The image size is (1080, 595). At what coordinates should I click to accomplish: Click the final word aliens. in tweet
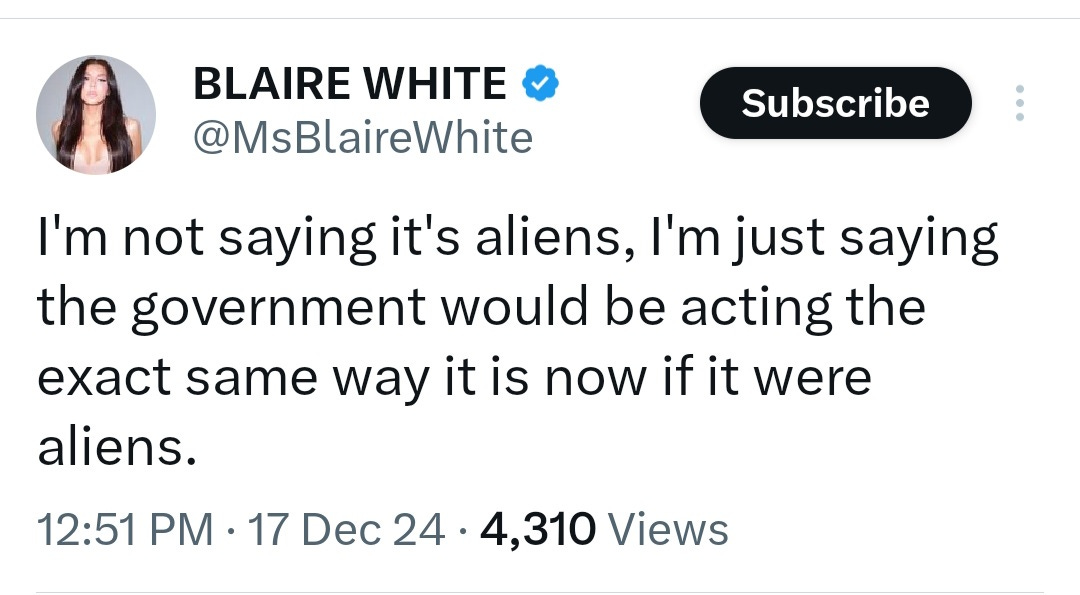(x=117, y=448)
